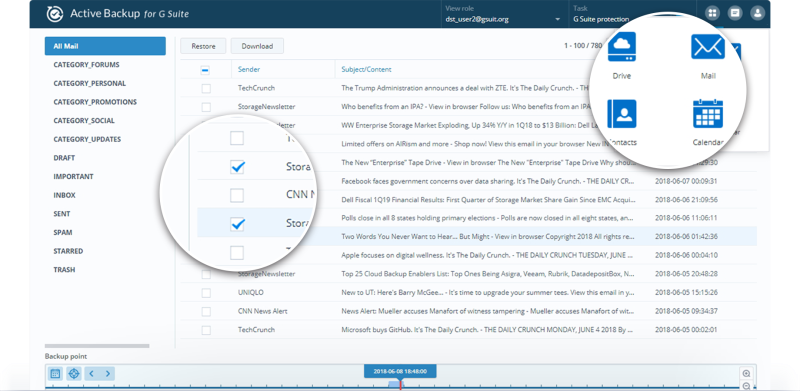The height and width of the screenshot is (391, 800).
Task: Check the box for 'Who benefits from an IPA?' email
Action: [x=206, y=107]
